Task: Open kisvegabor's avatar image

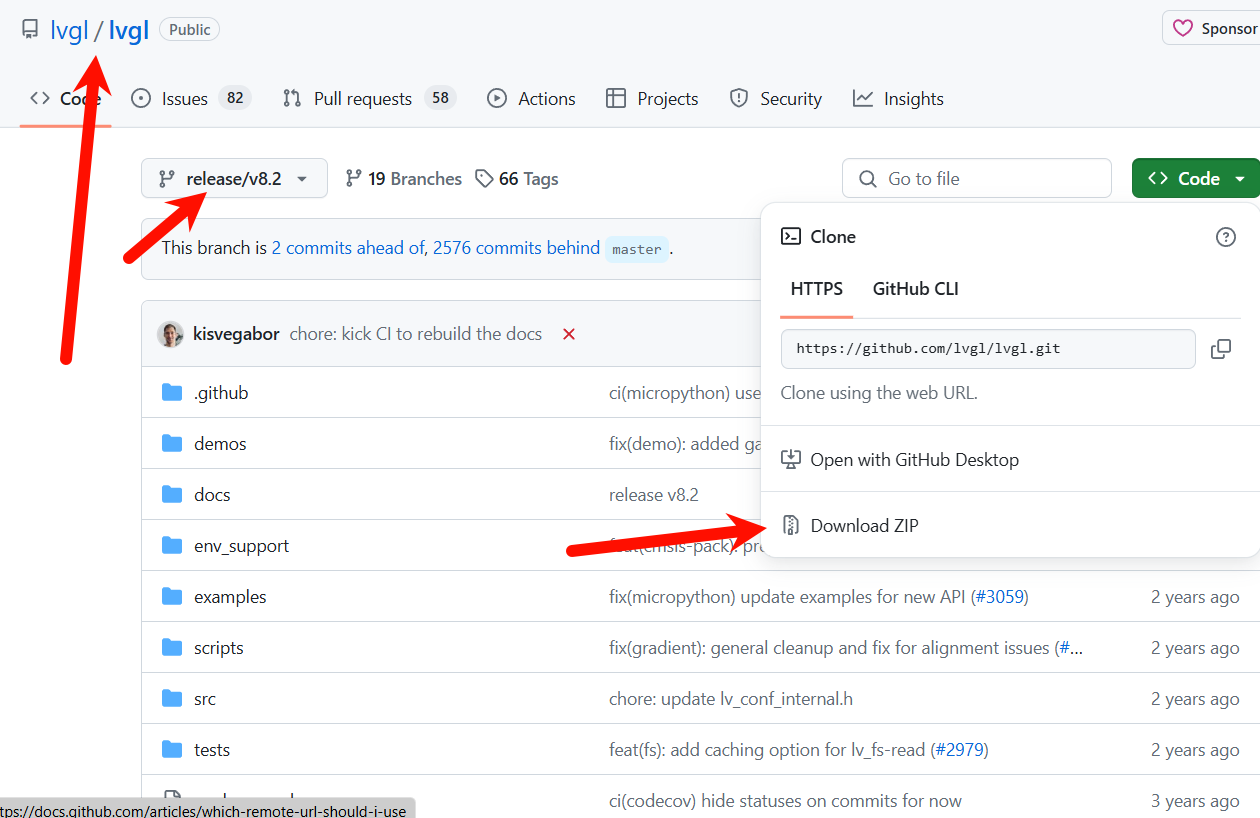Action: [171, 334]
